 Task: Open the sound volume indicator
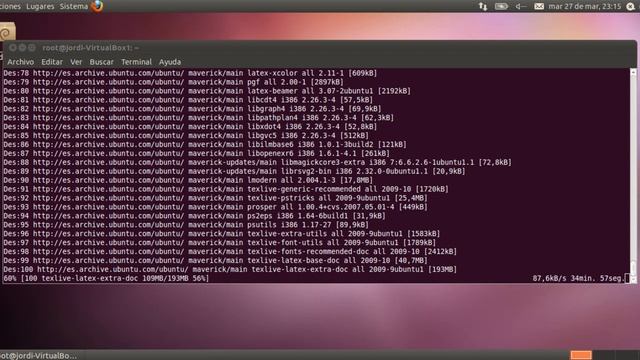520,6
